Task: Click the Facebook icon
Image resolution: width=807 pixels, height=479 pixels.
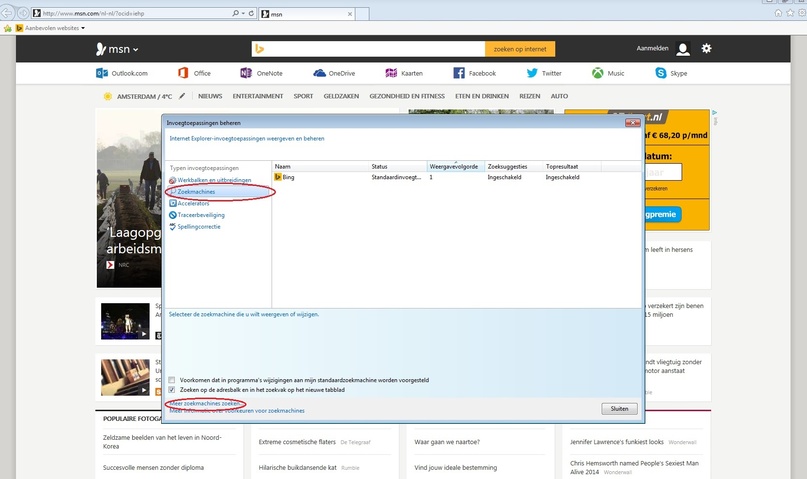Action: [459, 73]
